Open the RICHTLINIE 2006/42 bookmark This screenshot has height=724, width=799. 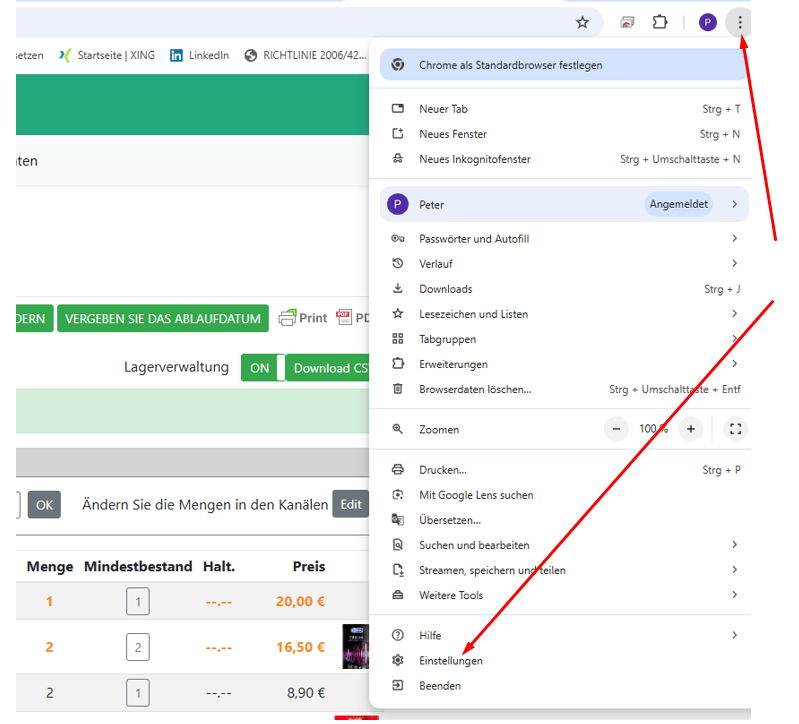(306, 55)
